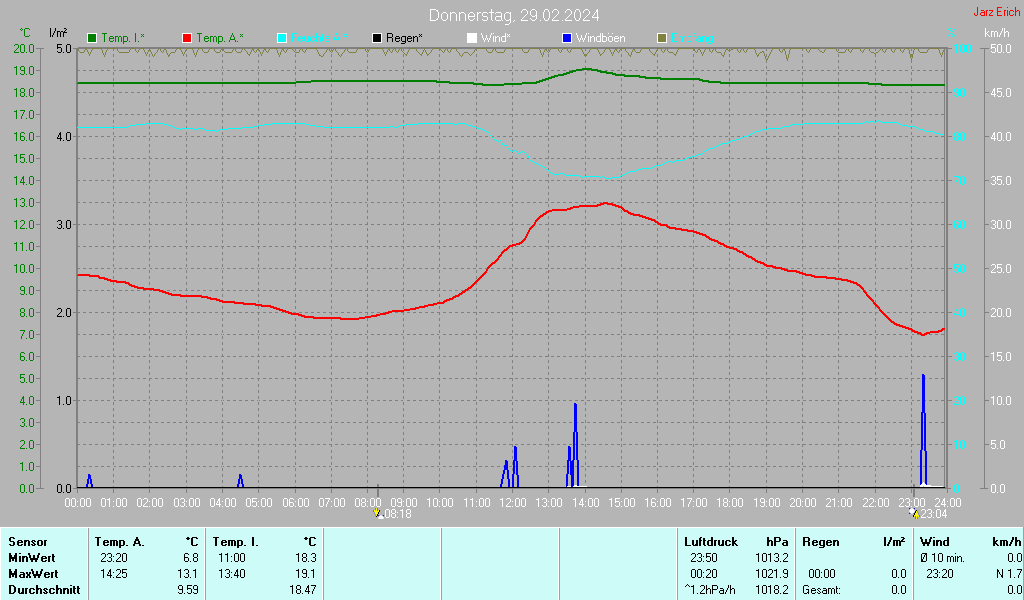
Task: Click the Temp. A.* legend label
Action: click(x=220, y=38)
